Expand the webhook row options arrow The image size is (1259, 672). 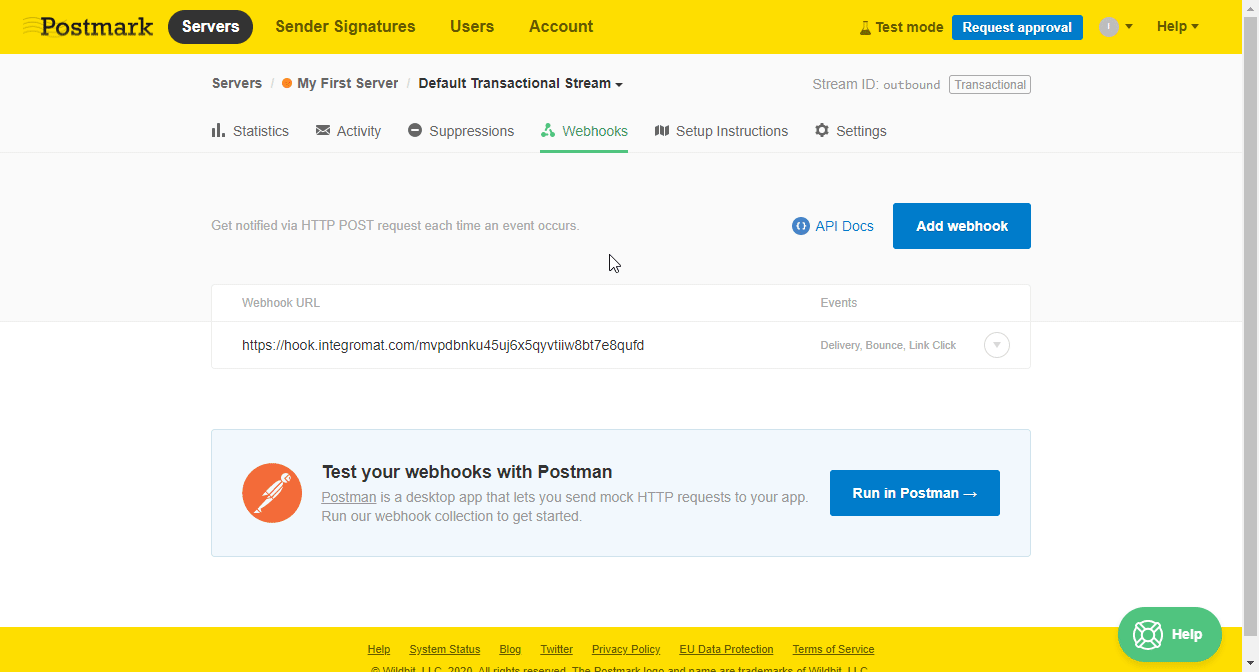coord(997,345)
